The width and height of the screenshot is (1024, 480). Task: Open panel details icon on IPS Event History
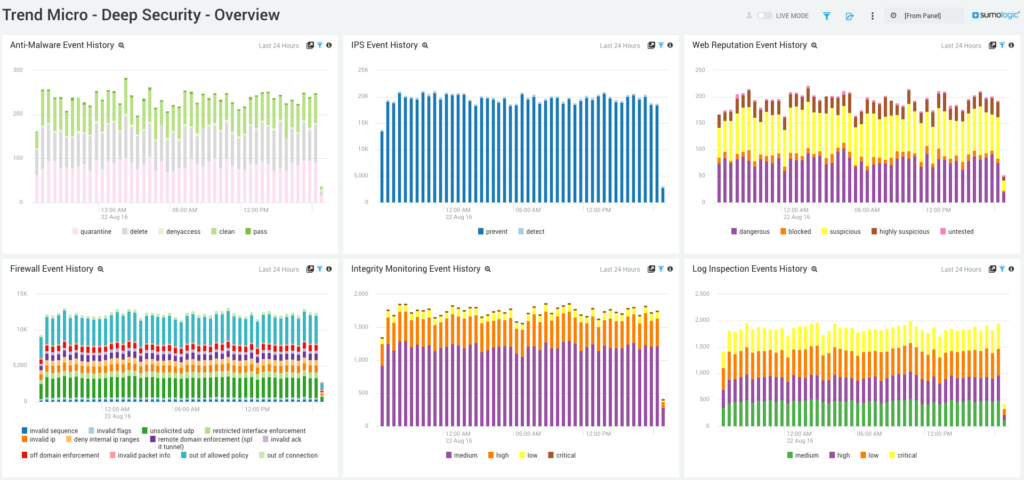coord(651,46)
